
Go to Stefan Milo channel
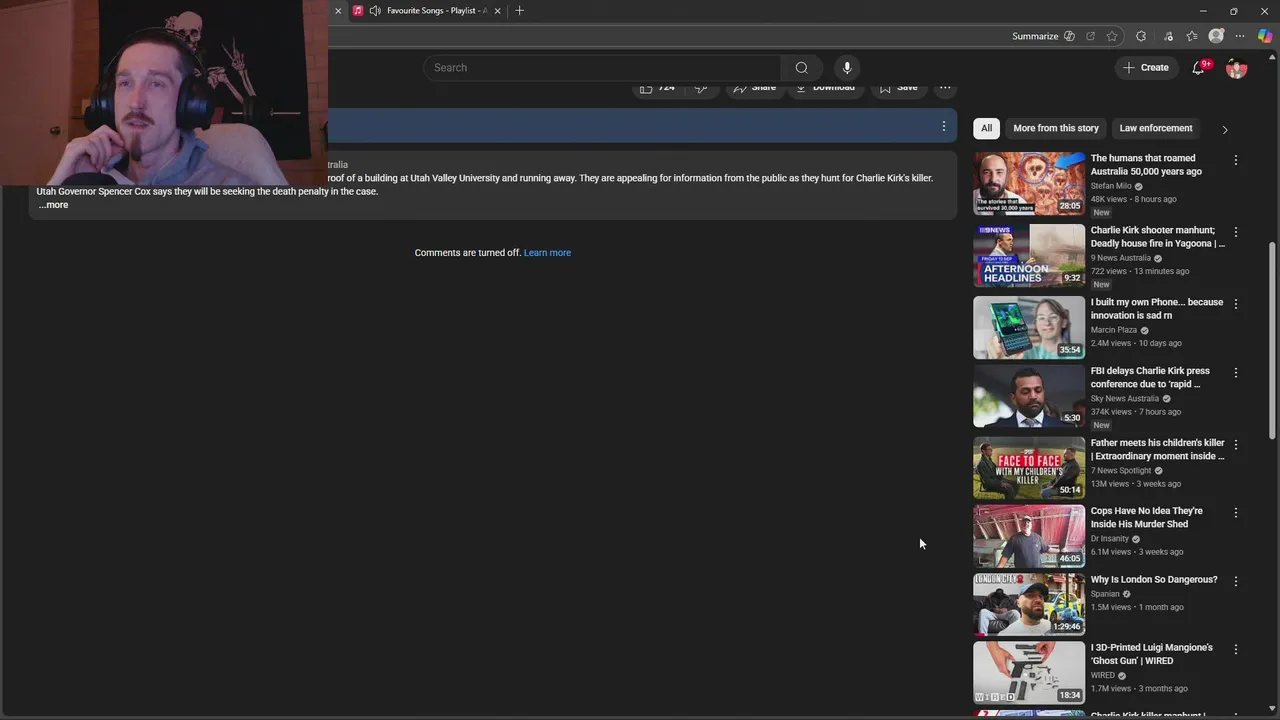1111,186
